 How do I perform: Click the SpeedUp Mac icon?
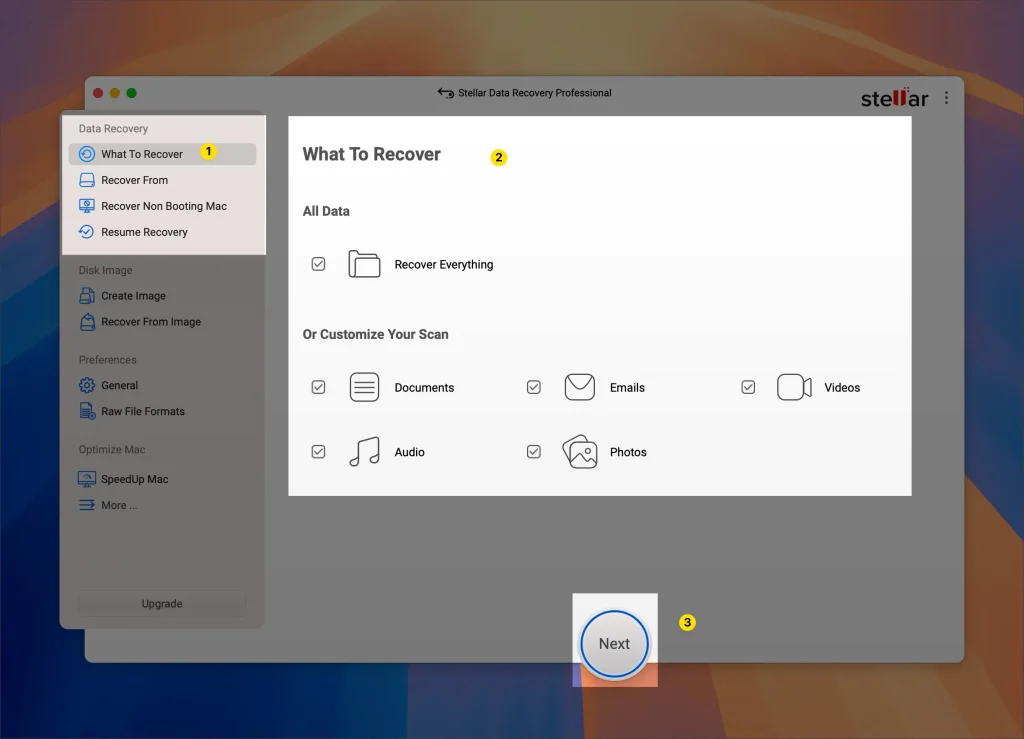88,479
